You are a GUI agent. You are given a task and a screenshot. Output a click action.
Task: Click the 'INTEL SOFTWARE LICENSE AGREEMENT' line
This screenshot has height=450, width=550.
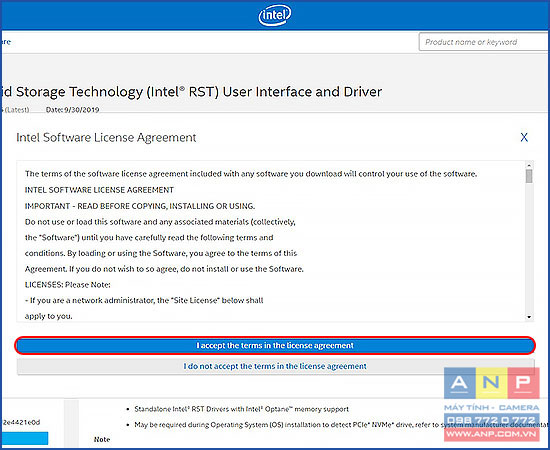(99, 190)
